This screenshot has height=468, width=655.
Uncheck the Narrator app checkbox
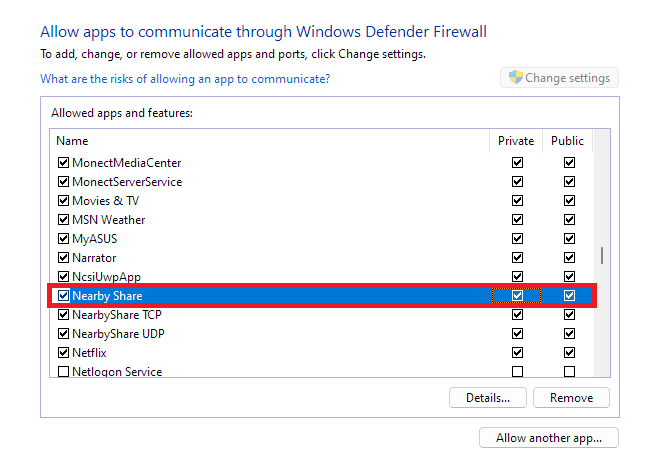[64, 258]
